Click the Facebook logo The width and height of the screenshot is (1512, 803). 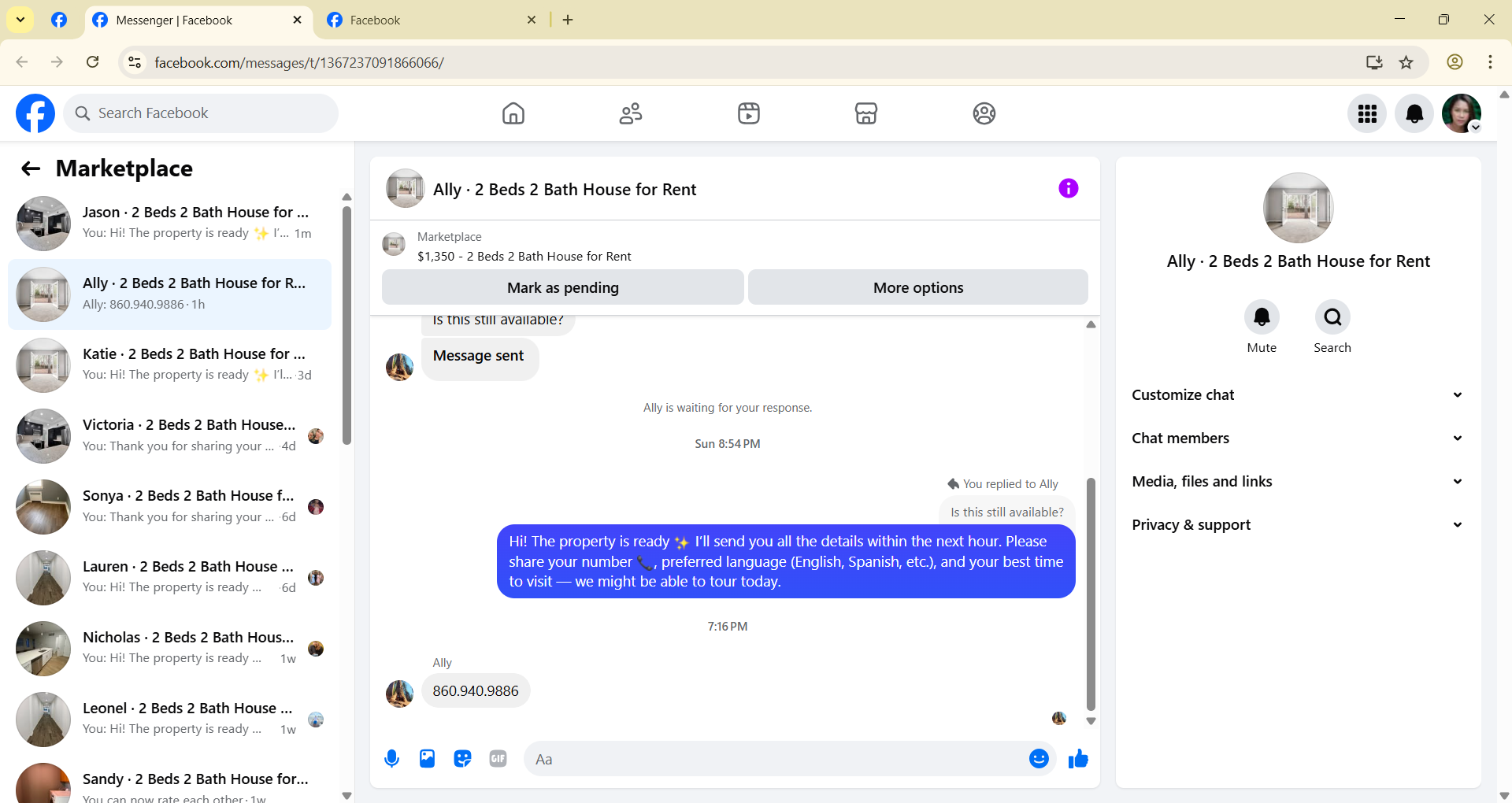coord(35,113)
